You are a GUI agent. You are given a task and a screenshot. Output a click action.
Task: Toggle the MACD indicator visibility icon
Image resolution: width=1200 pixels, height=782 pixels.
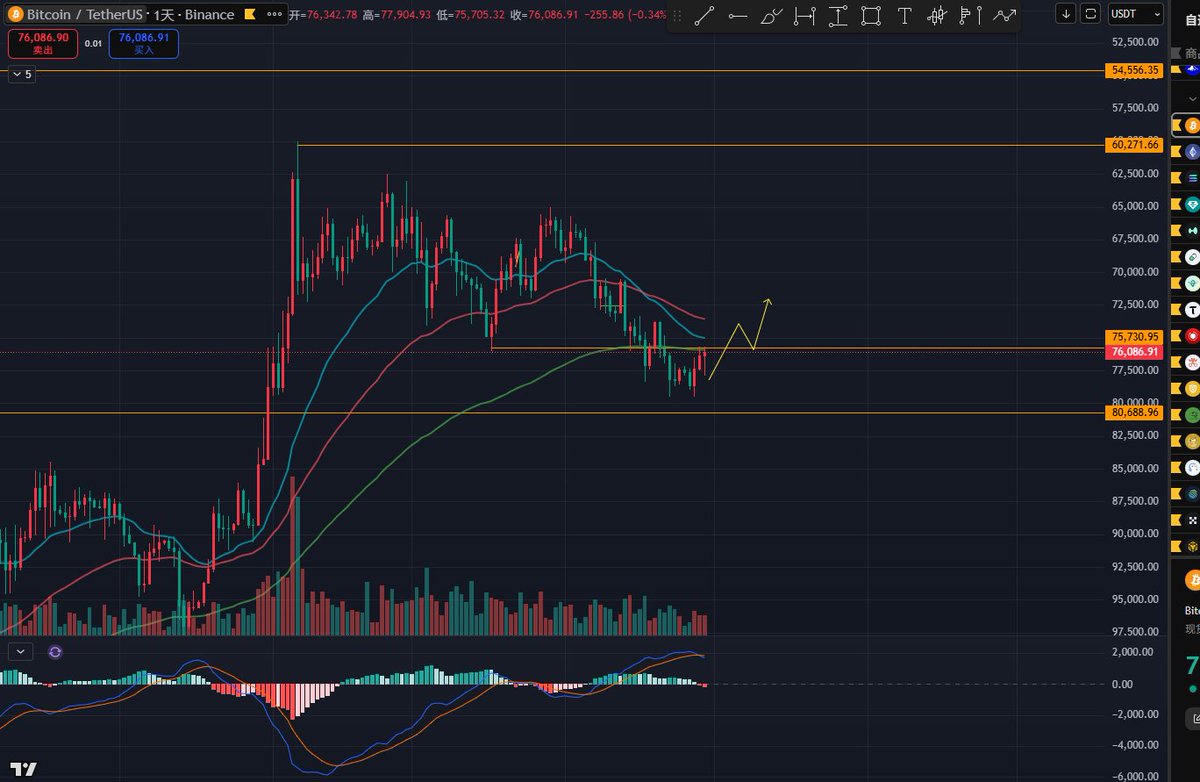tap(54, 651)
